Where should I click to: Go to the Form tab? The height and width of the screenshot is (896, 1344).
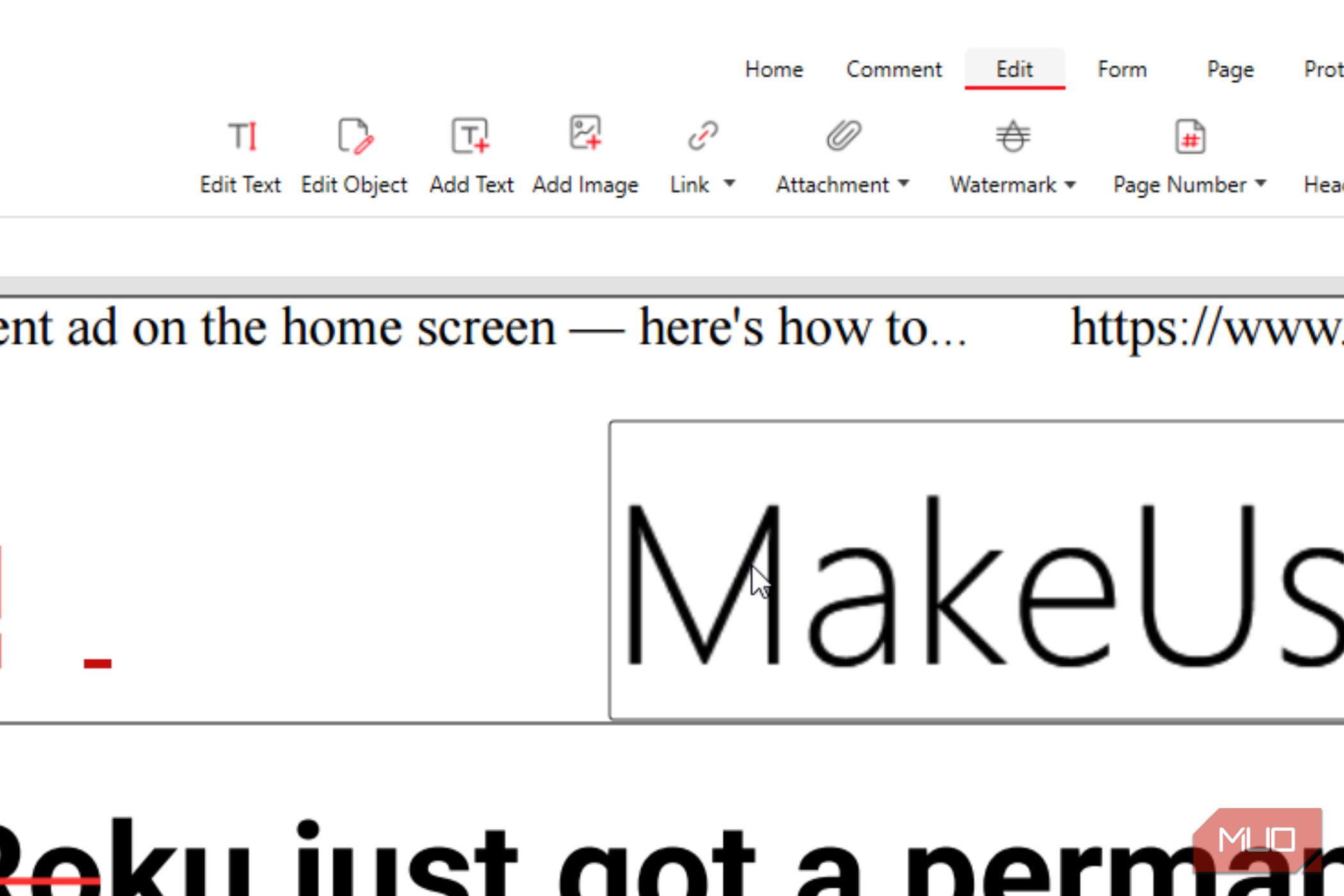(1122, 69)
